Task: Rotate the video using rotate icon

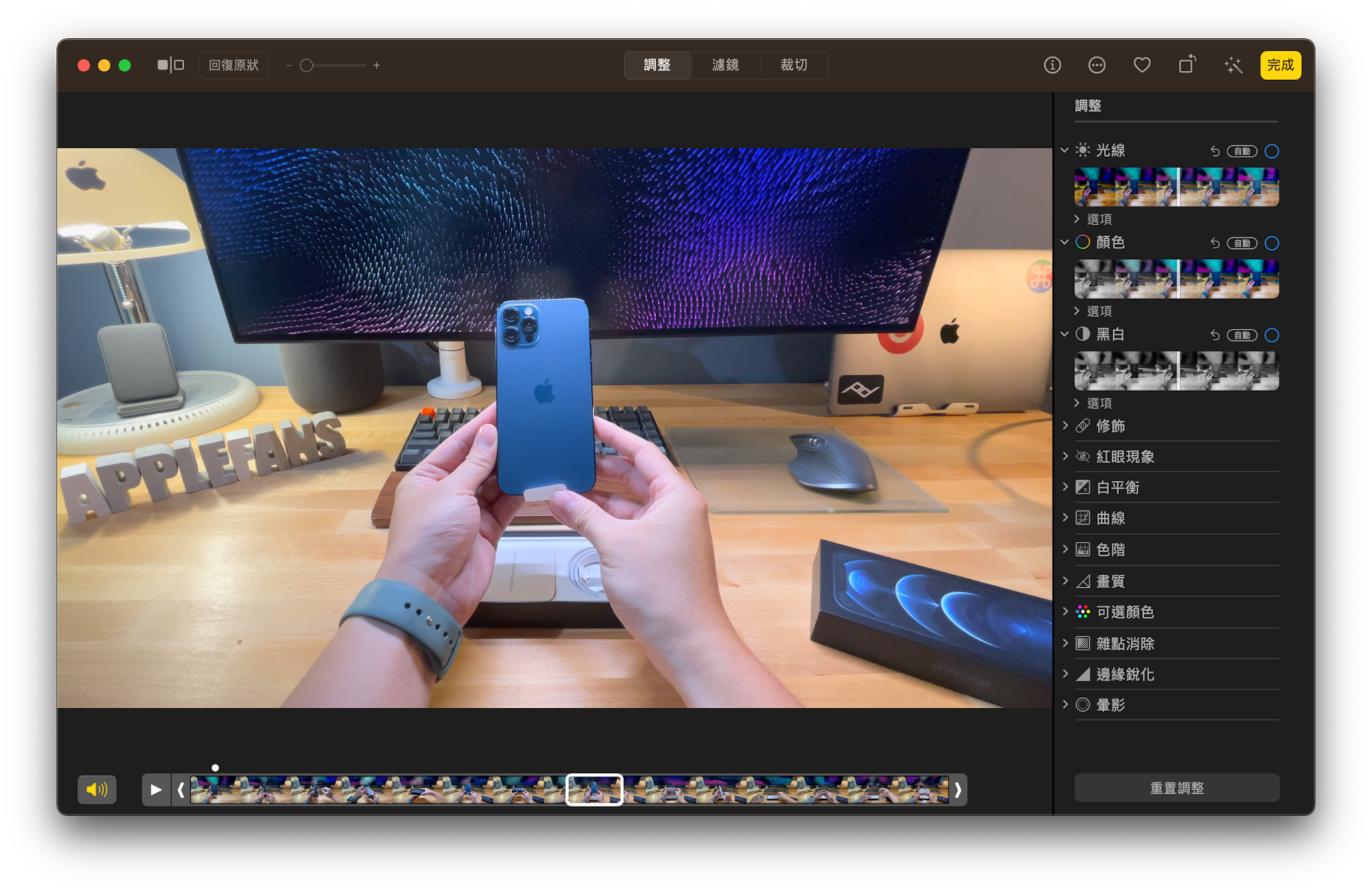Action: click(x=1187, y=65)
